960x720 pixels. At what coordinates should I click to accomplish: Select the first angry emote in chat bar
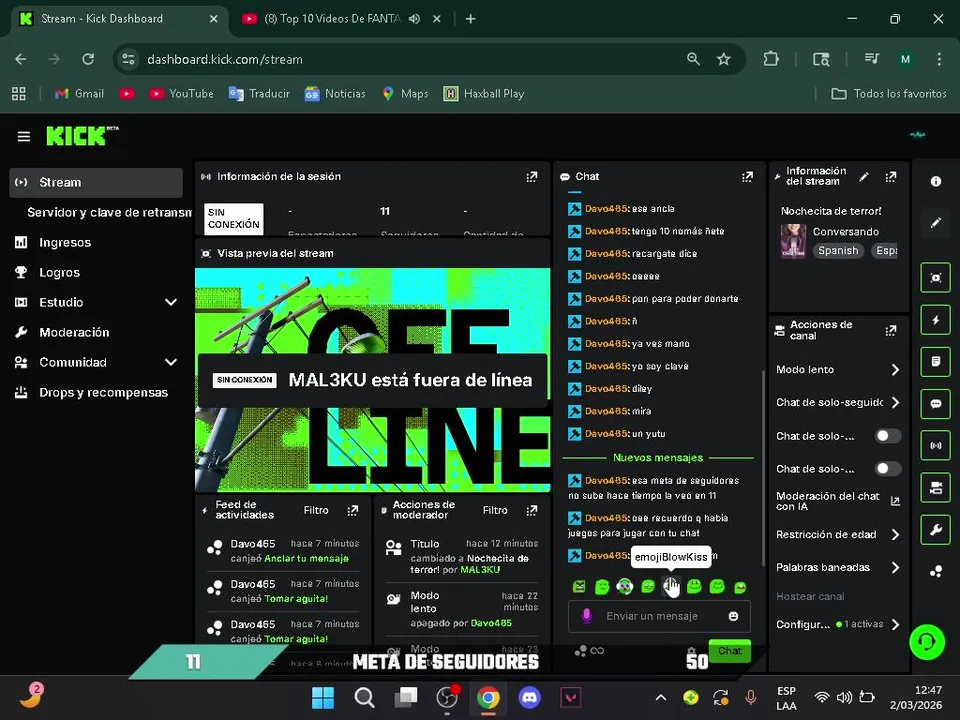tap(579, 587)
